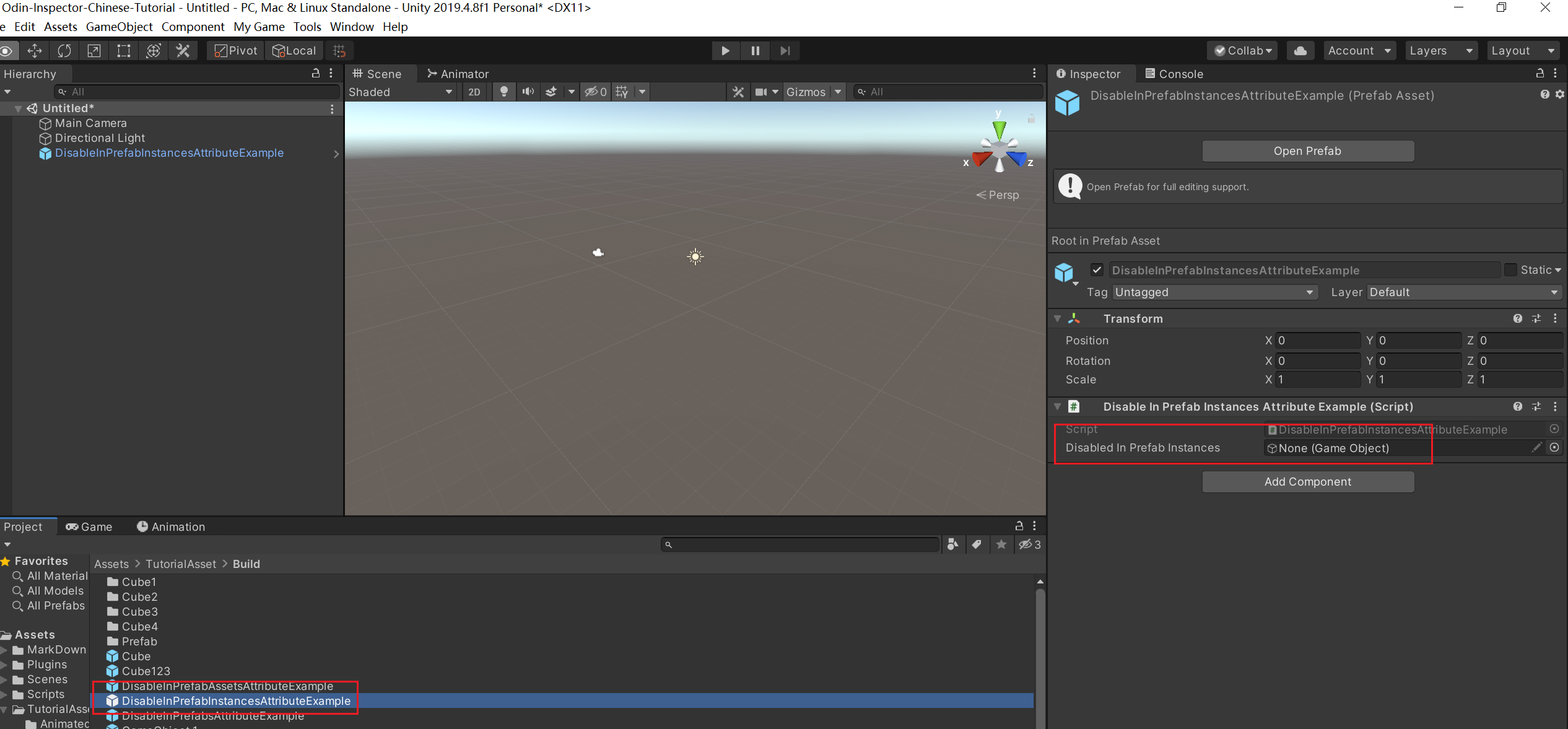1568x729 pixels.
Task: Open the custom editor tools icon
Action: 183,51
